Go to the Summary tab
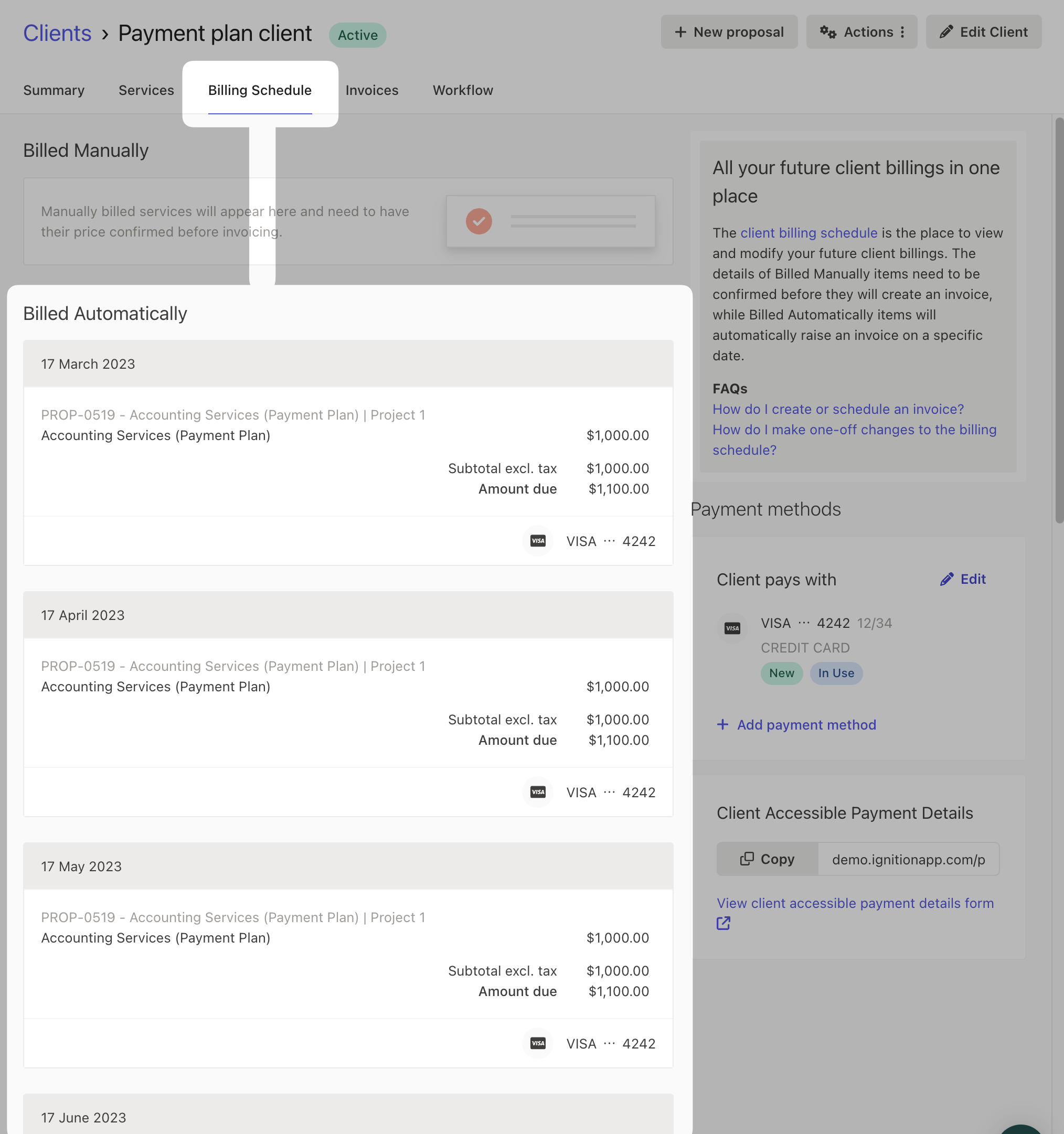Image resolution: width=1064 pixels, height=1134 pixels. [x=54, y=90]
